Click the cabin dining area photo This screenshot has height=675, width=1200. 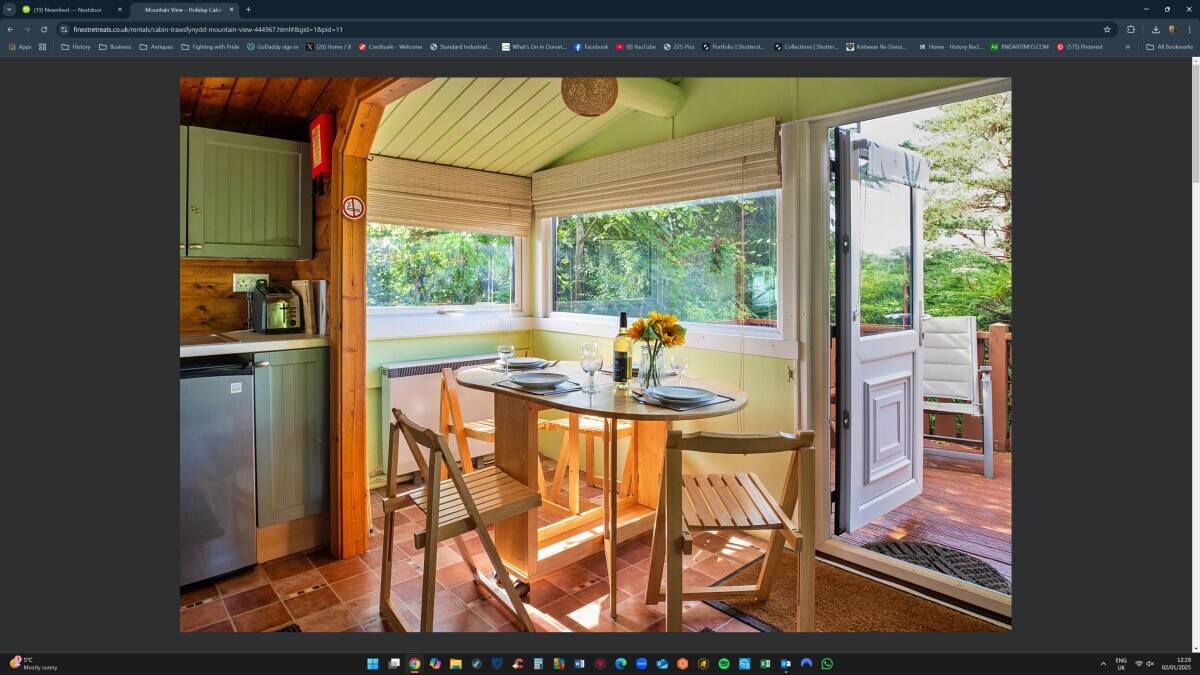[595, 354]
